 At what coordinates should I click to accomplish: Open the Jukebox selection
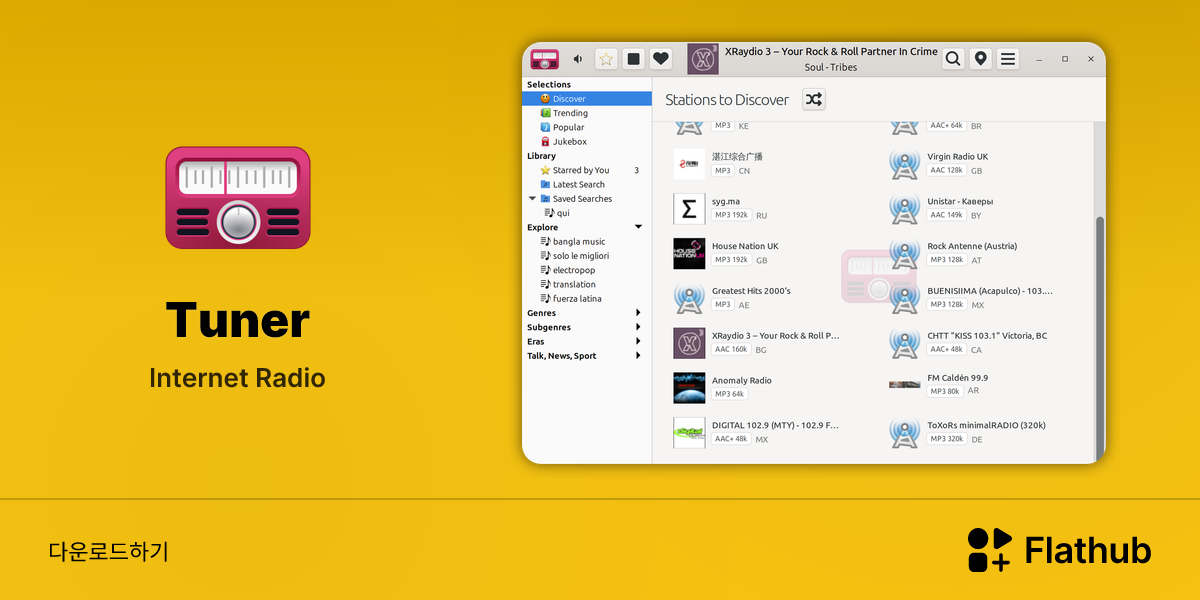[587, 142]
